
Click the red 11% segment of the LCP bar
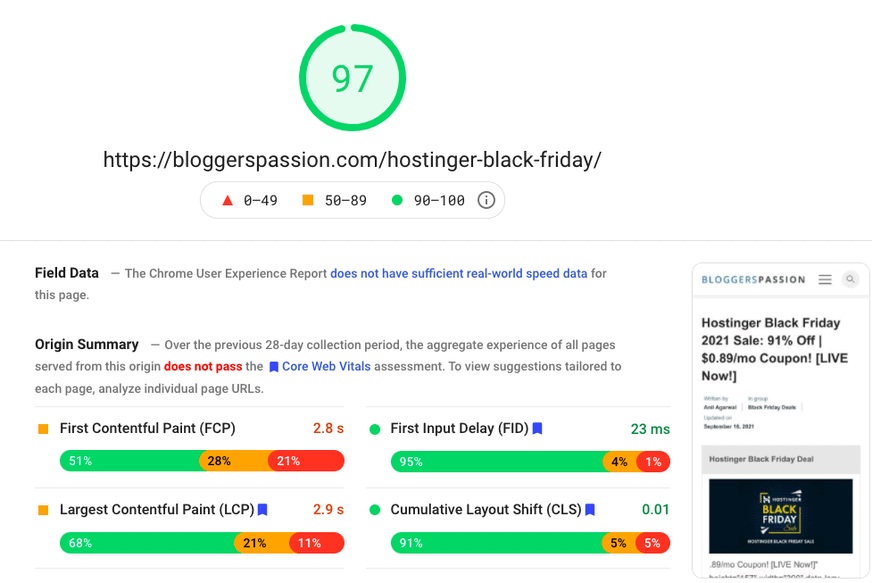(x=316, y=543)
